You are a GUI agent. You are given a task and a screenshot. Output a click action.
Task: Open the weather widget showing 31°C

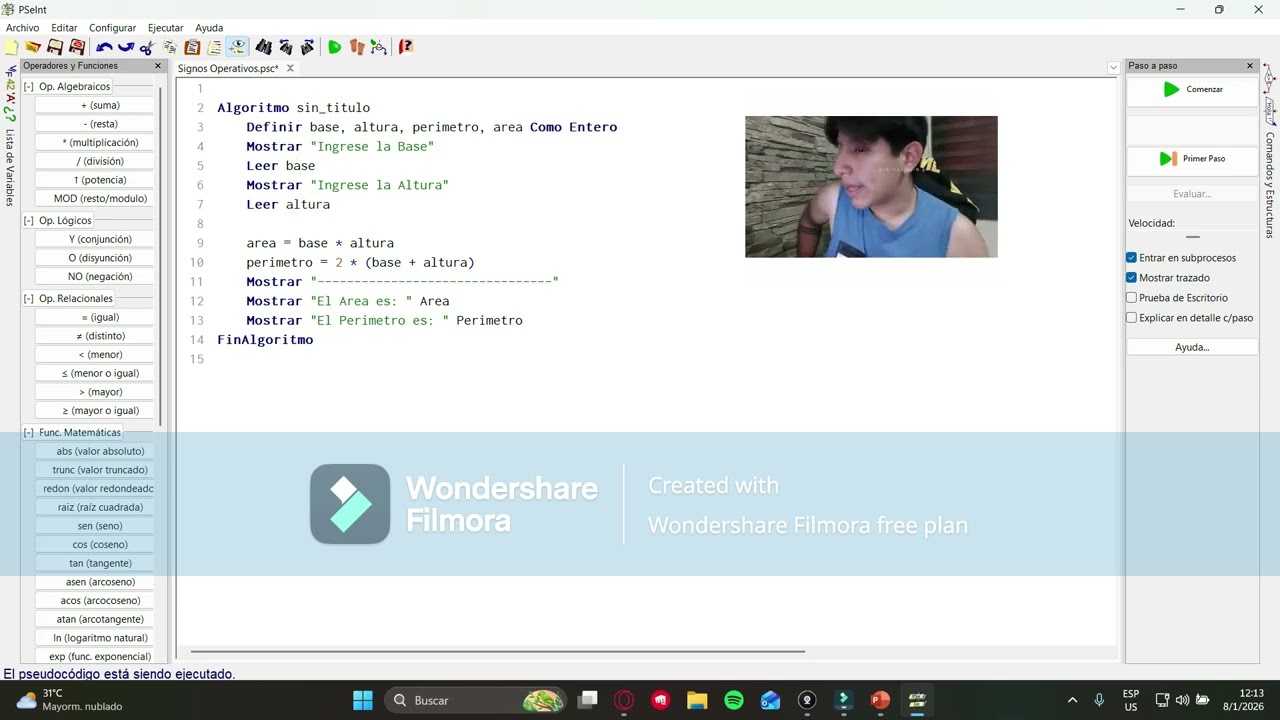[70, 700]
